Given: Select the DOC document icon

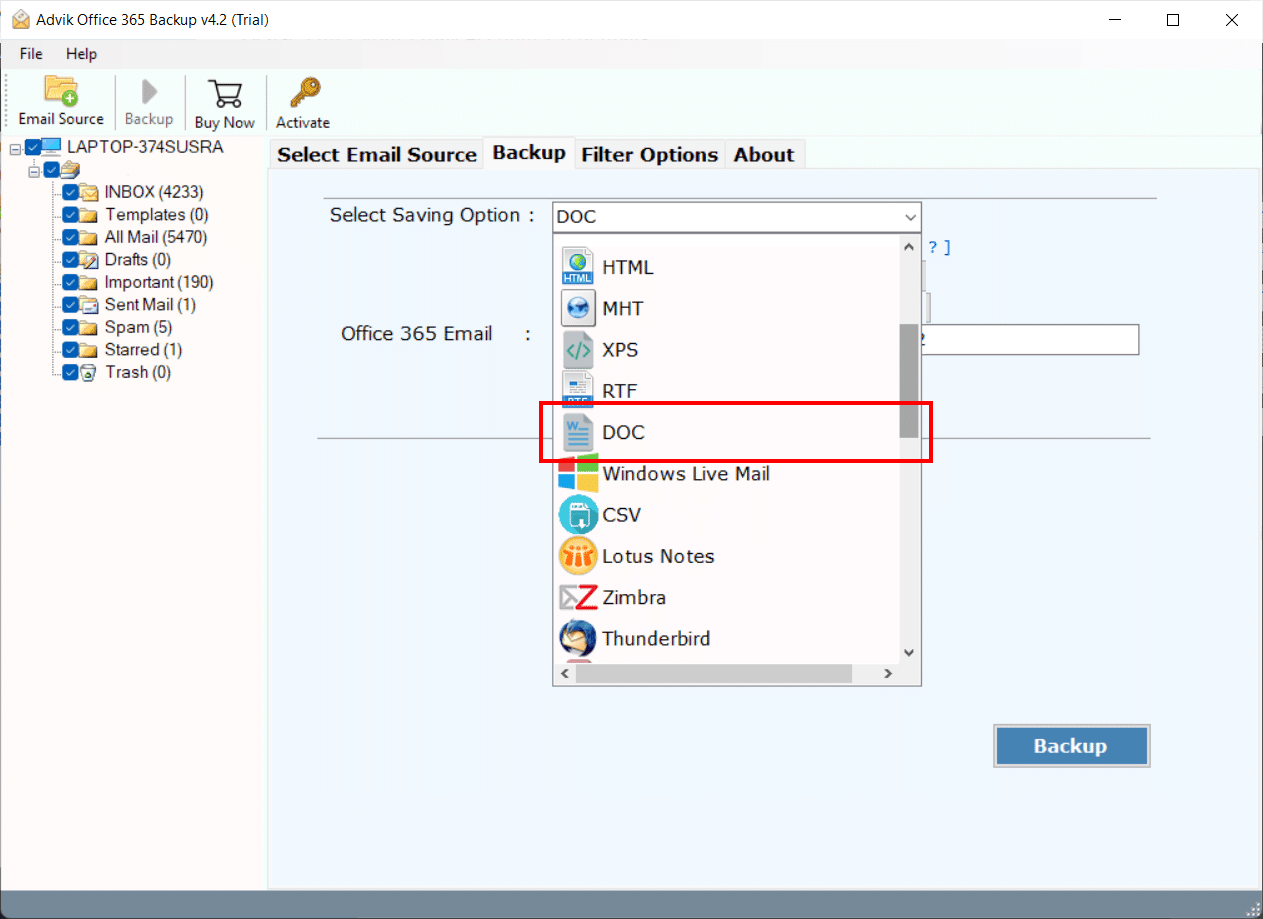Looking at the screenshot, I should click(578, 432).
